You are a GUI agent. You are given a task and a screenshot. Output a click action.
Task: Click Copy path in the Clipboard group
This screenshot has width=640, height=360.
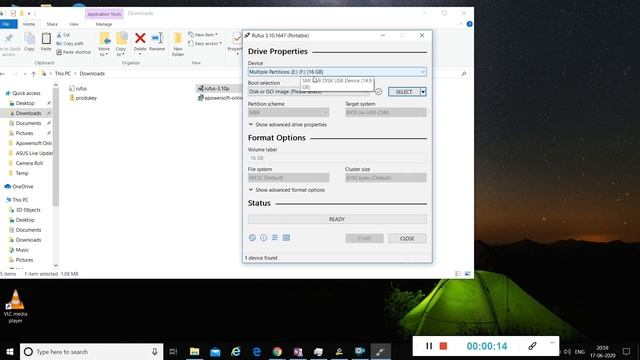[70, 43]
